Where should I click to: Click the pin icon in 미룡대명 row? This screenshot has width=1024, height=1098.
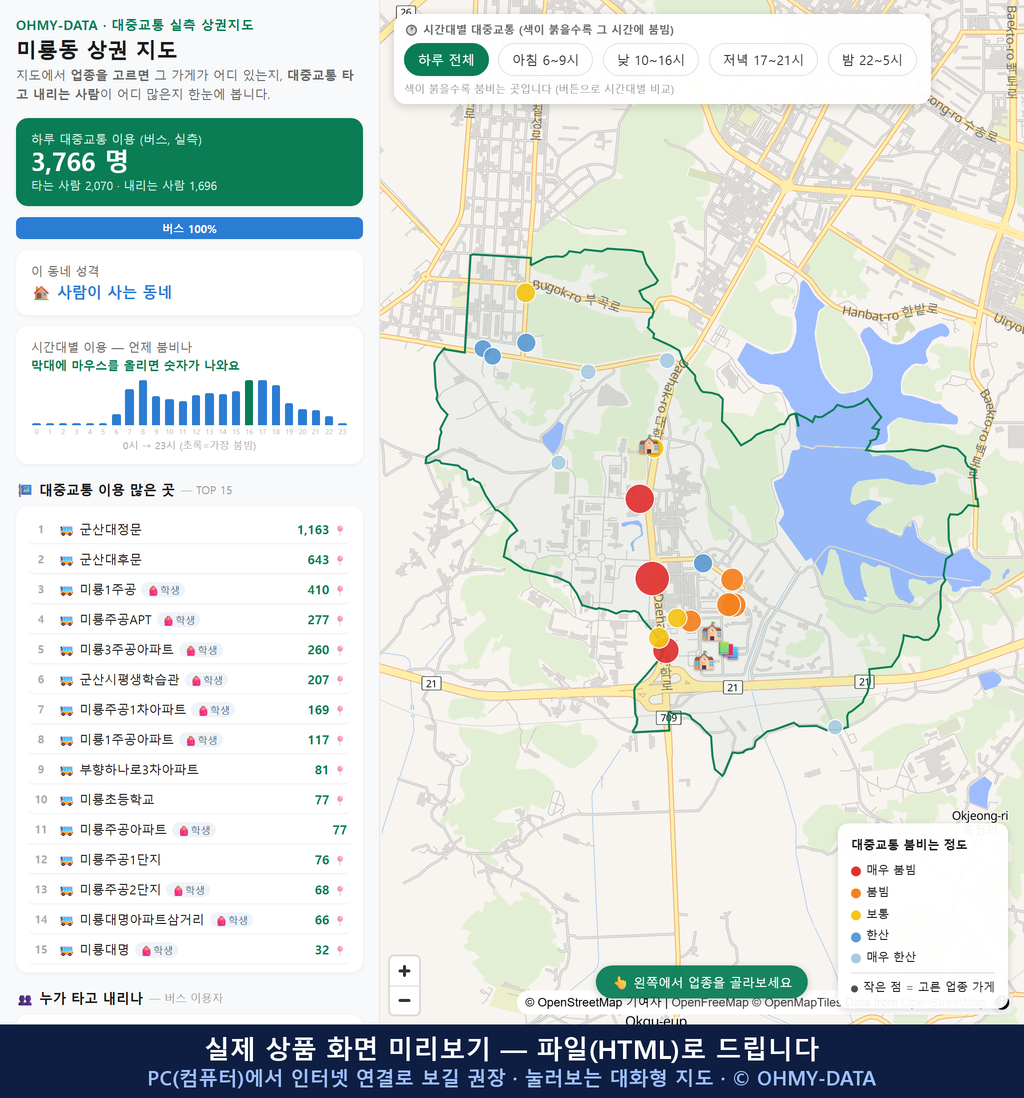click(340, 950)
